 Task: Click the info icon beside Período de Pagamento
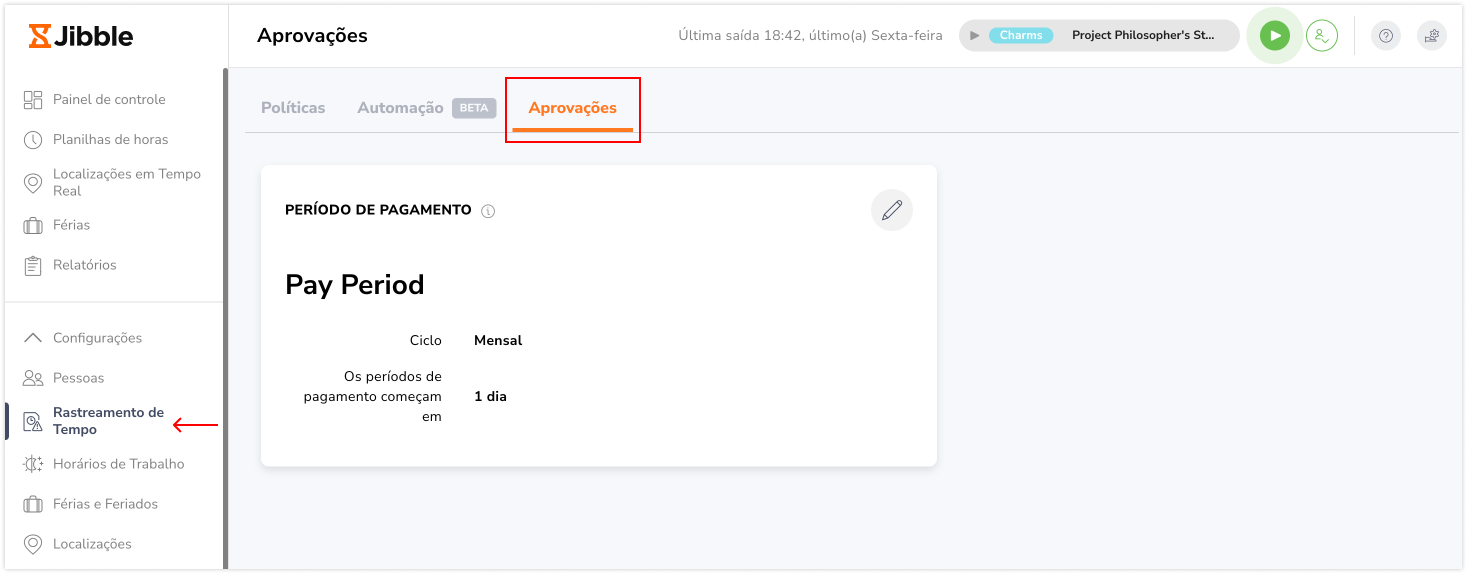tap(488, 211)
